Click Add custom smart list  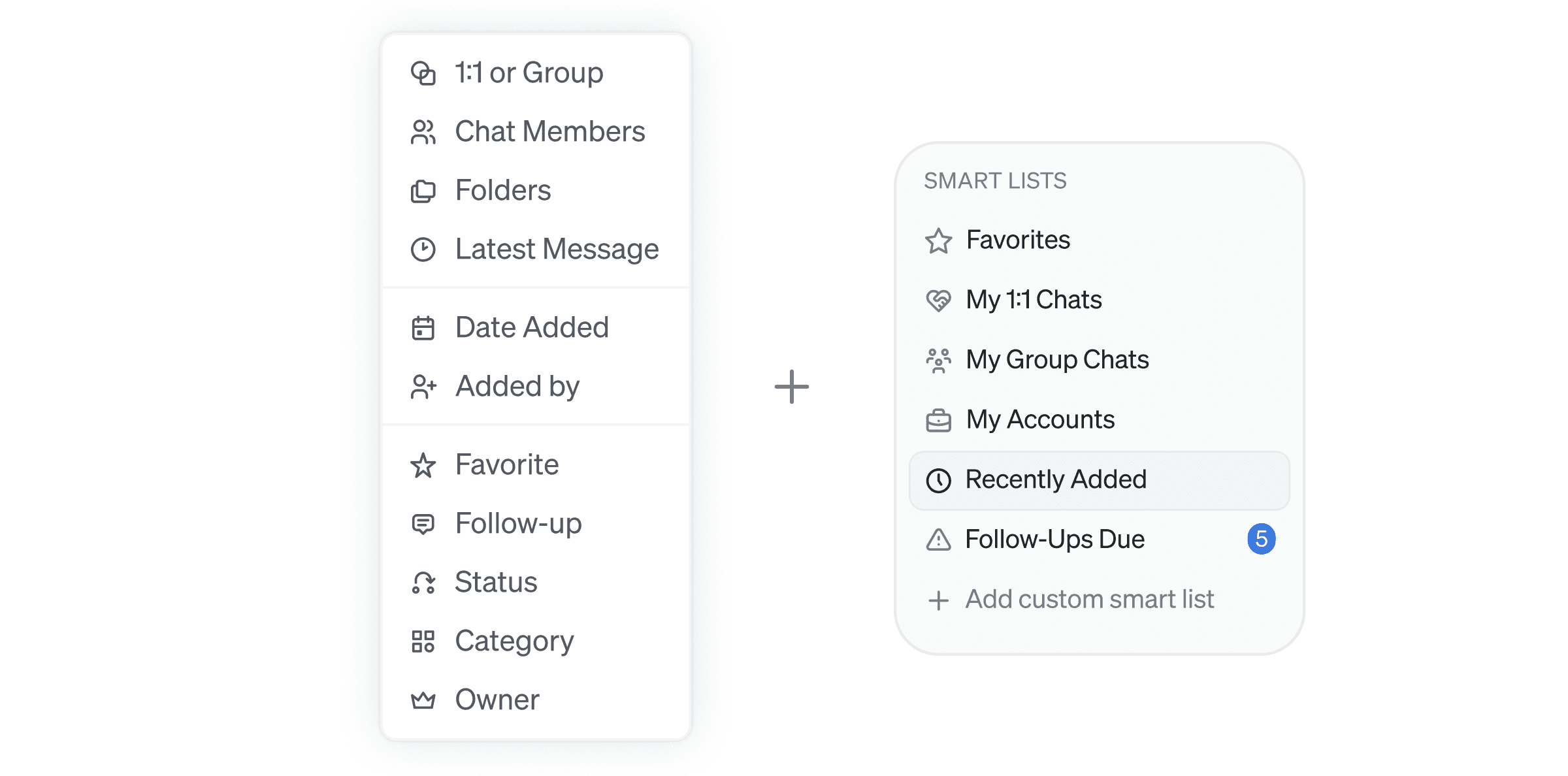(x=1089, y=600)
